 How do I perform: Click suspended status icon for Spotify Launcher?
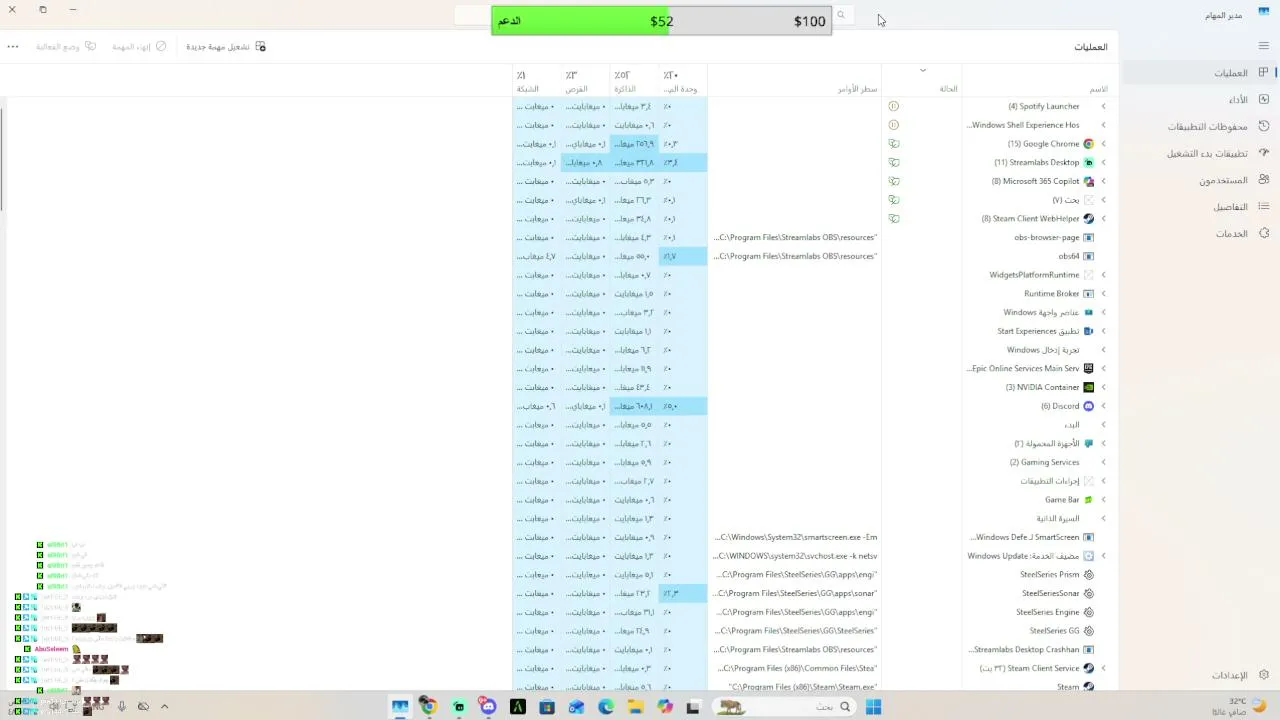click(x=894, y=106)
